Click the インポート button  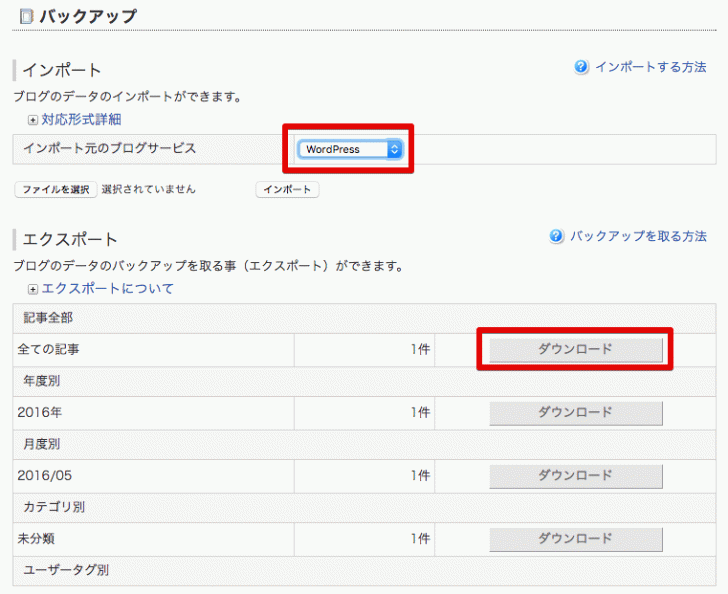288,190
